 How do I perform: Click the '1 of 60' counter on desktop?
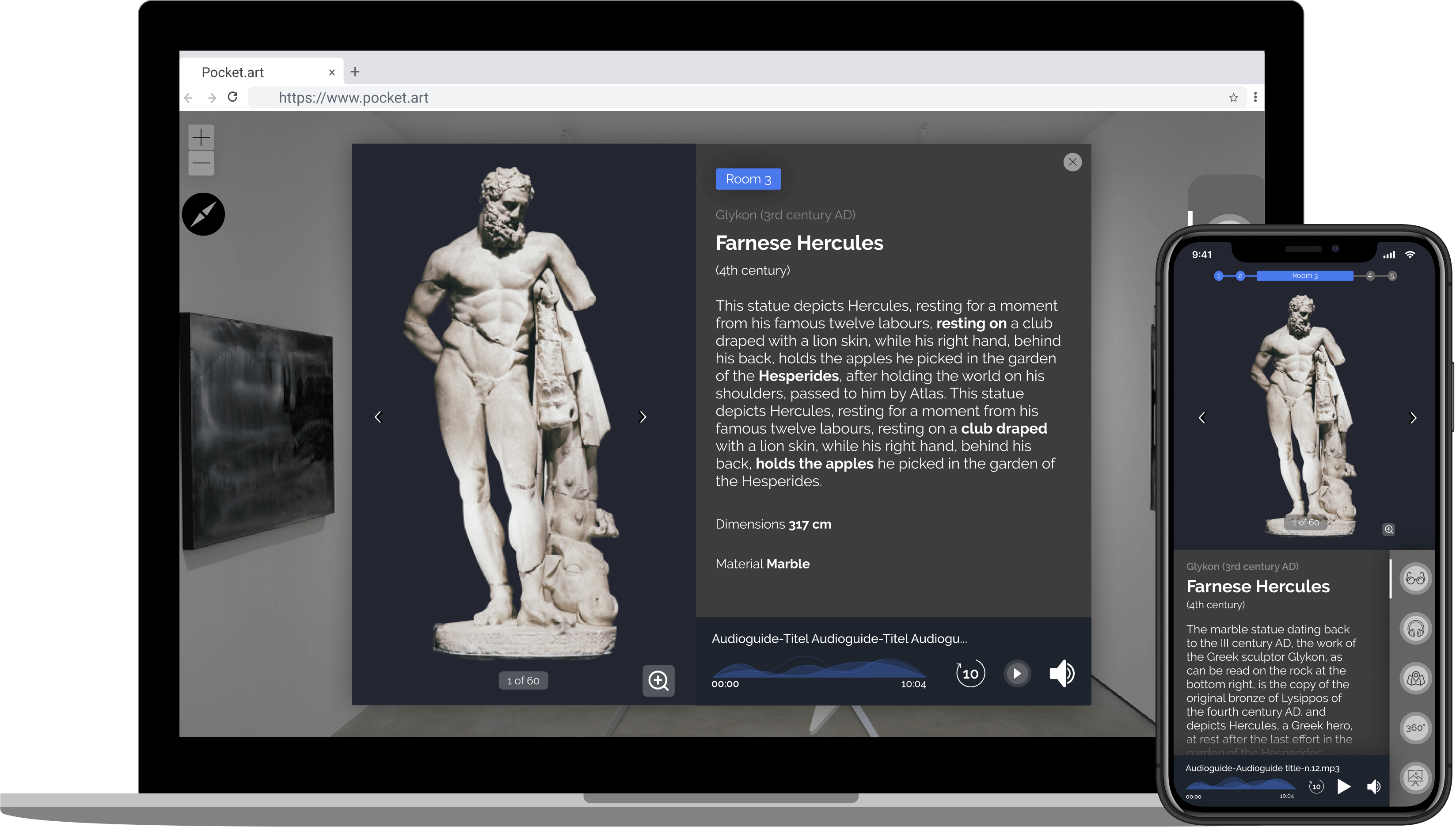pyautogui.click(x=523, y=680)
